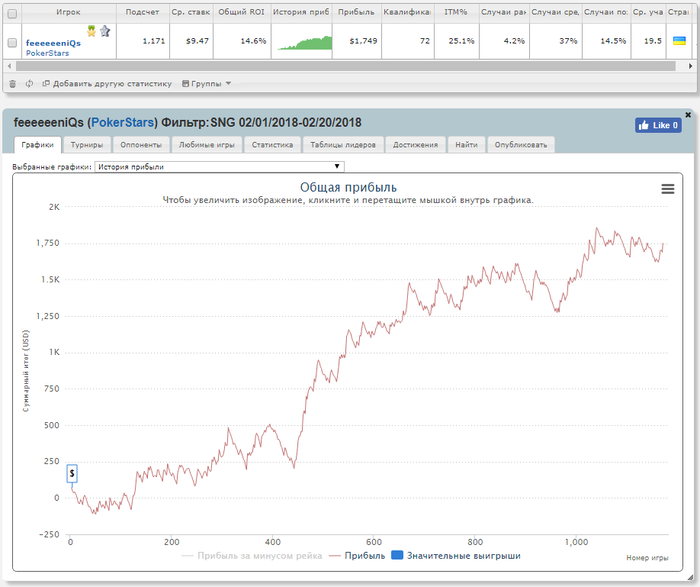Open the feeeeeeniQs player link in table
This screenshot has height=587, width=700.
[53, 43]
